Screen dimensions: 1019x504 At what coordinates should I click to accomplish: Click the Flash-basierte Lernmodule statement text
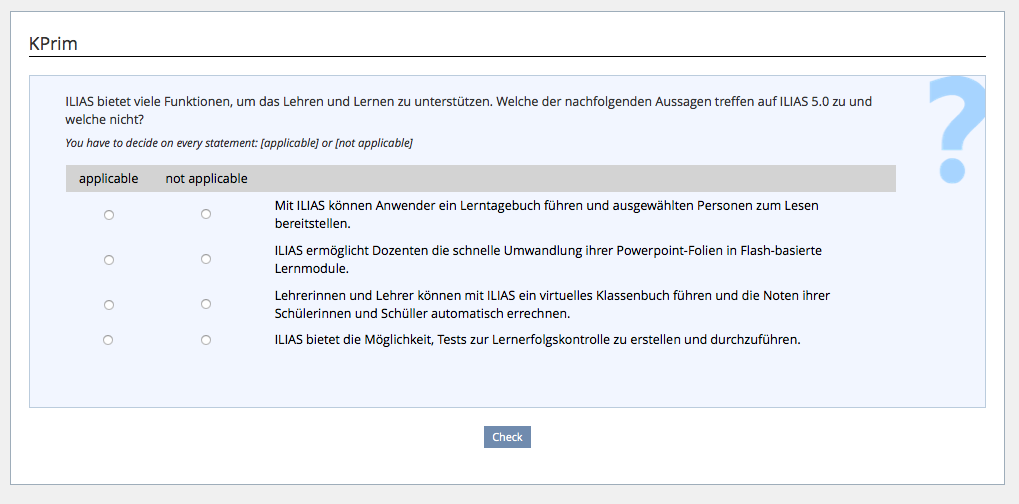pos(547,259)
